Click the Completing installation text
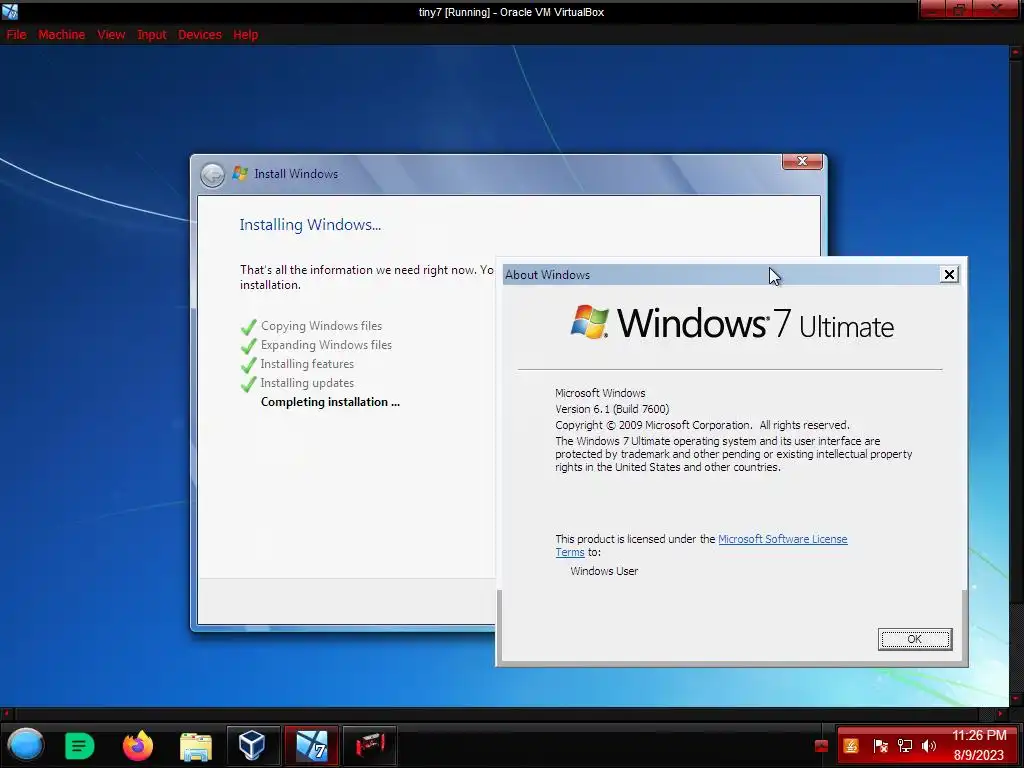1024x768 pixels. pyautogui.click(x=330, y=402)
